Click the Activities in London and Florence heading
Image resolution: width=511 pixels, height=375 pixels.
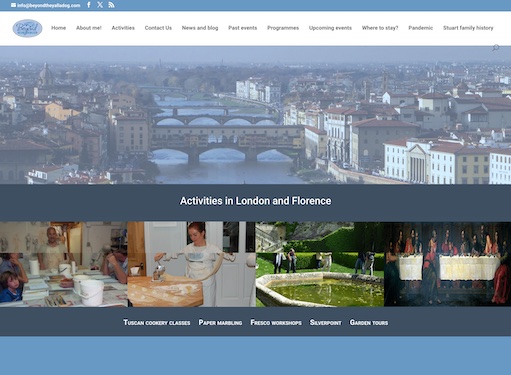click(x=255, y=201)
